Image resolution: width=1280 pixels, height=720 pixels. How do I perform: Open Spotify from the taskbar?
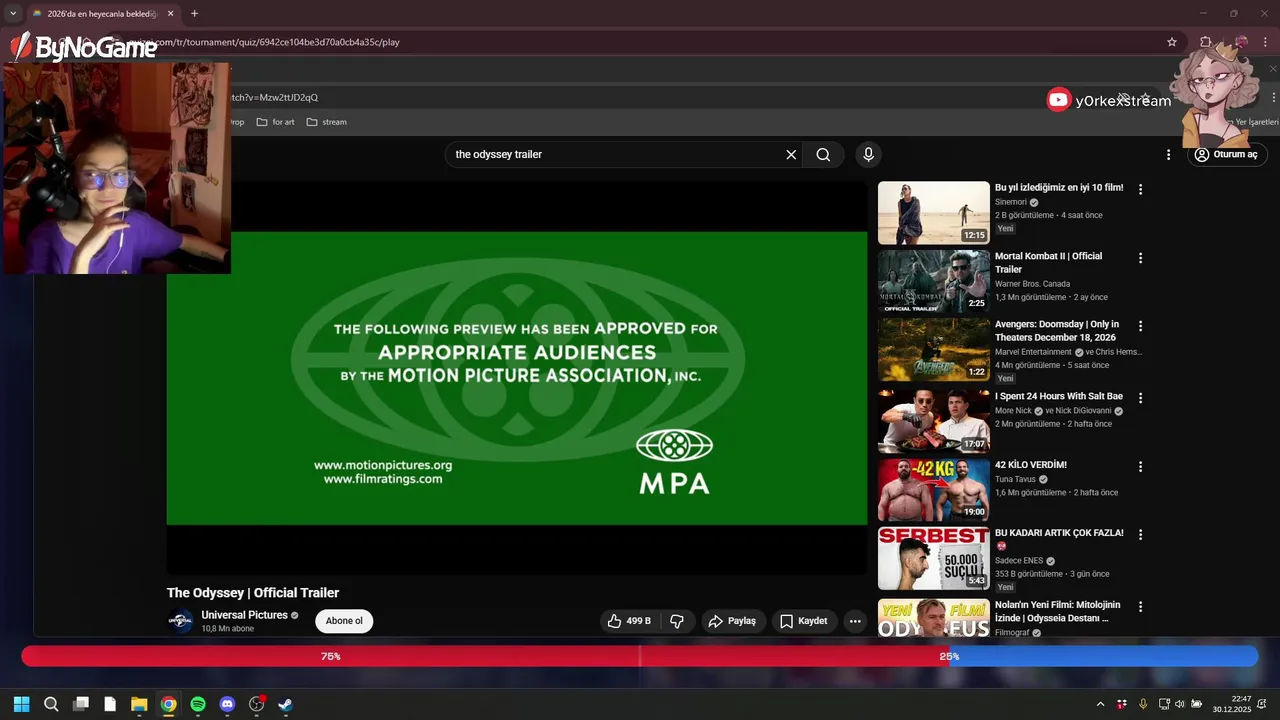coord(198,704)
